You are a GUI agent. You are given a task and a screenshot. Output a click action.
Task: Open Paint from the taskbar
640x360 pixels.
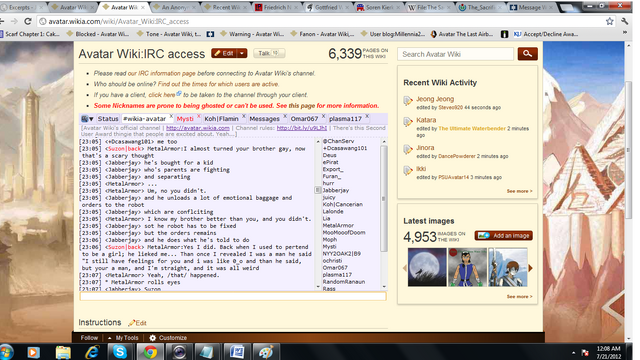(266, 352)
